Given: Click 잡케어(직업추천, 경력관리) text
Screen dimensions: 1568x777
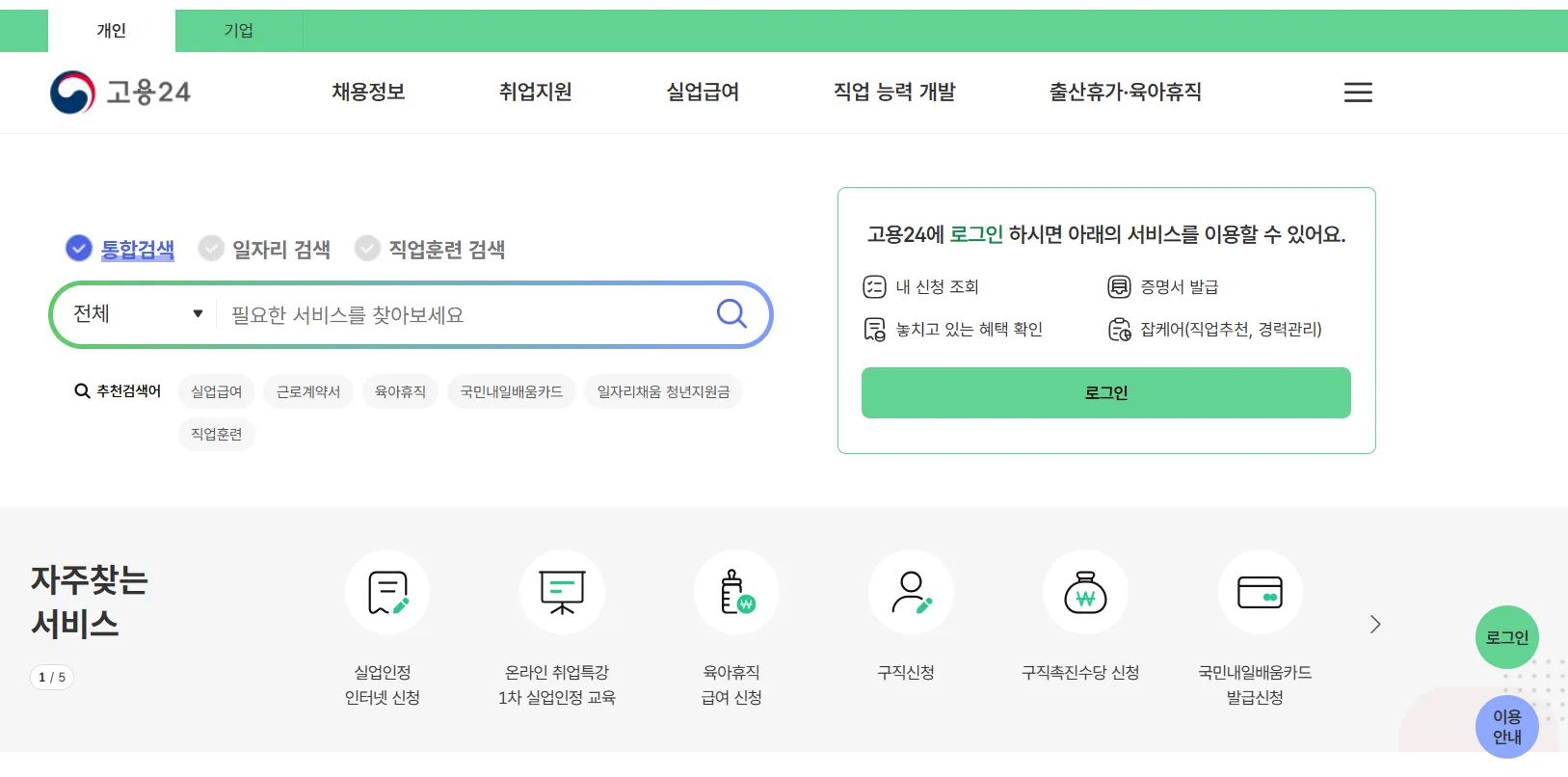Looking at the screenshot, I should [x=1231, y=329].
